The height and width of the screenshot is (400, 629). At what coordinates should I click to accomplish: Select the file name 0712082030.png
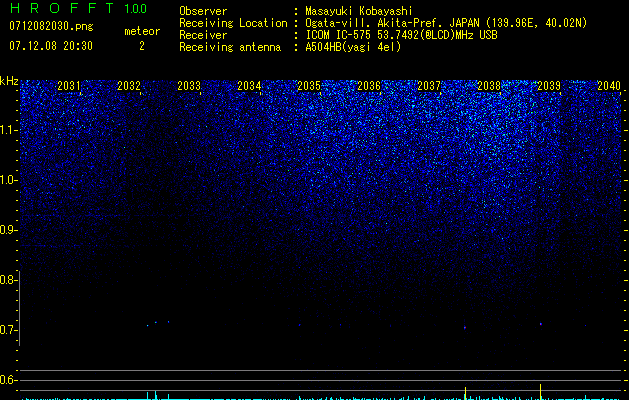pyautogui.click(x=51, y=27)
